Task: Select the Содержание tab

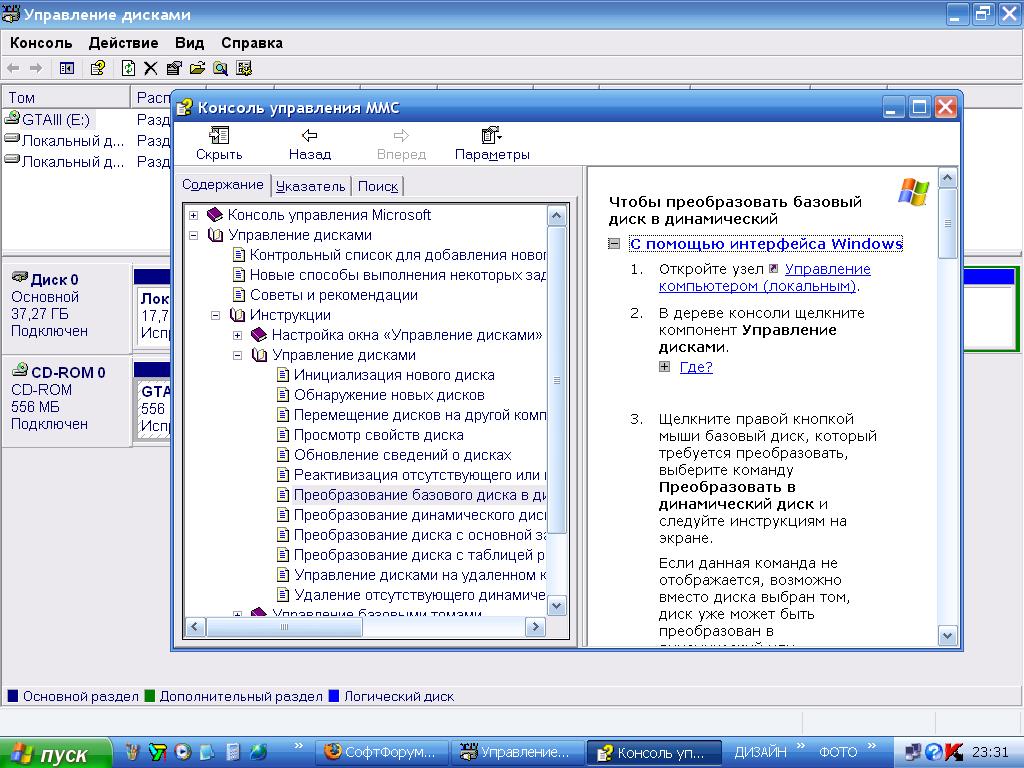Action: click(x=223, y=184)
